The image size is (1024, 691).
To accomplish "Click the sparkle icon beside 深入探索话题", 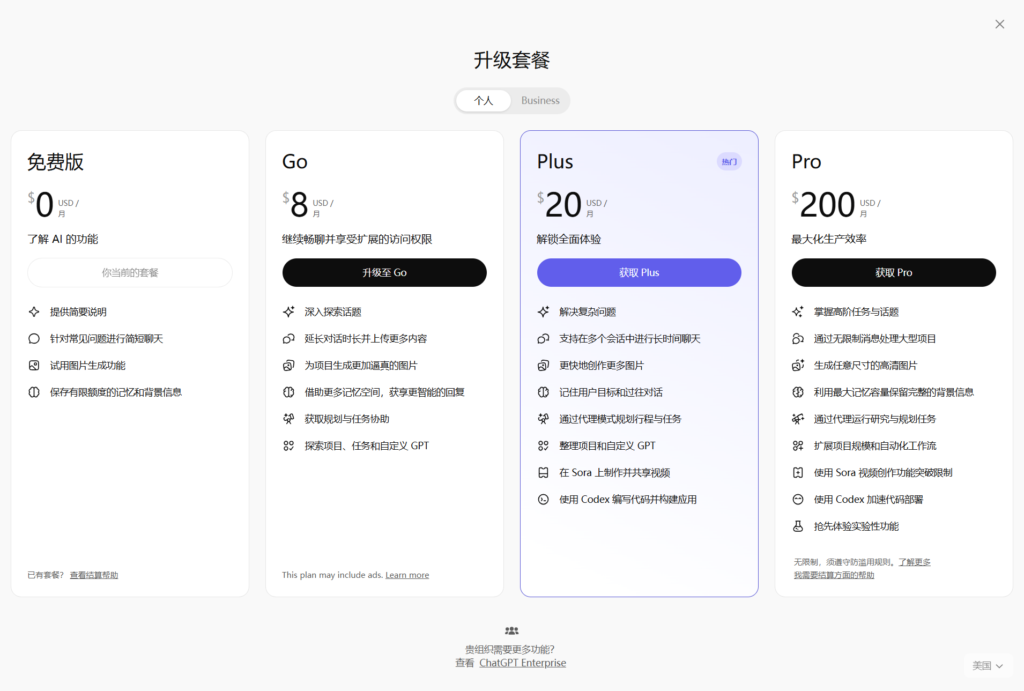I will pos(289,312).
